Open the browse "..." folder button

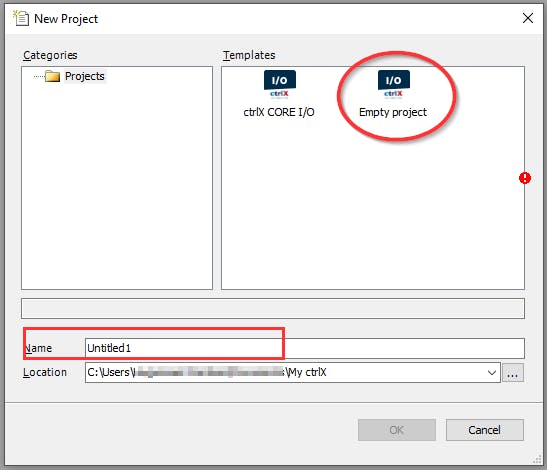(x=512, y=373)
